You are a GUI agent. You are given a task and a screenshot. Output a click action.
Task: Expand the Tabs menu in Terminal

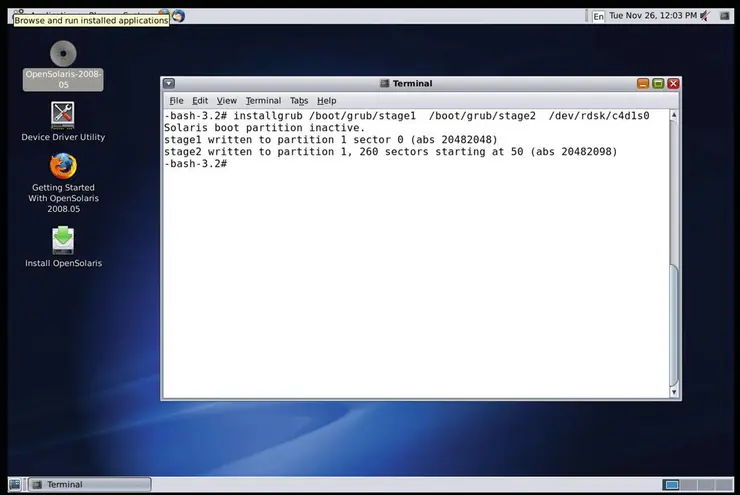[x=299, y=101]
